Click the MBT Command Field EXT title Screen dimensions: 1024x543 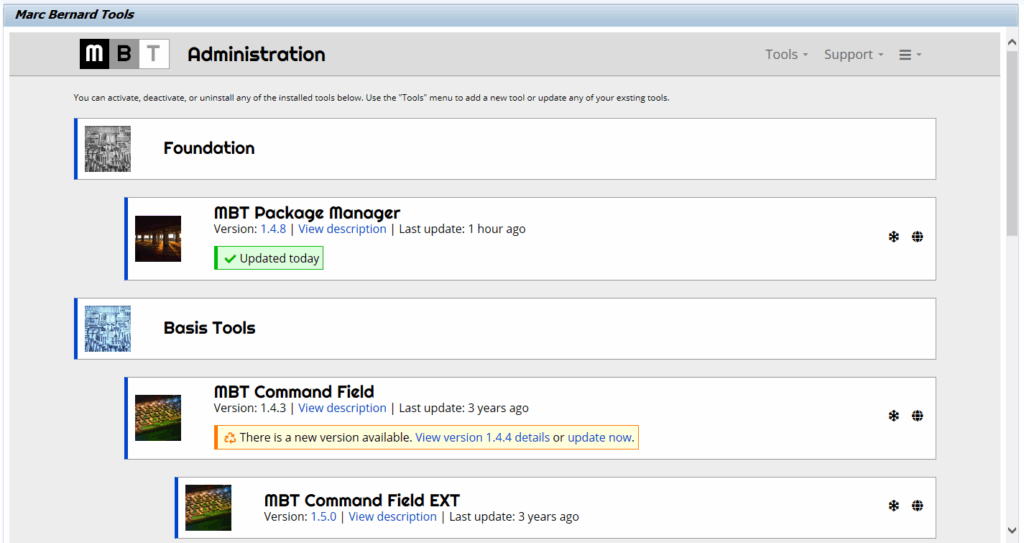click(361, 500)
